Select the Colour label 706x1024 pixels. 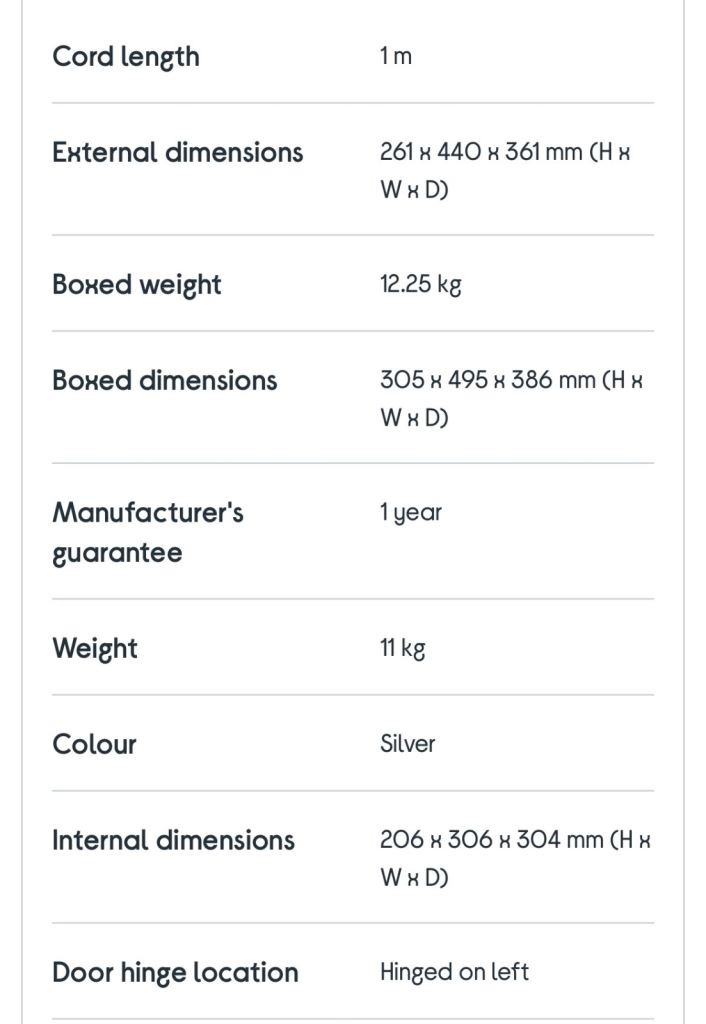tap(94, 744)
